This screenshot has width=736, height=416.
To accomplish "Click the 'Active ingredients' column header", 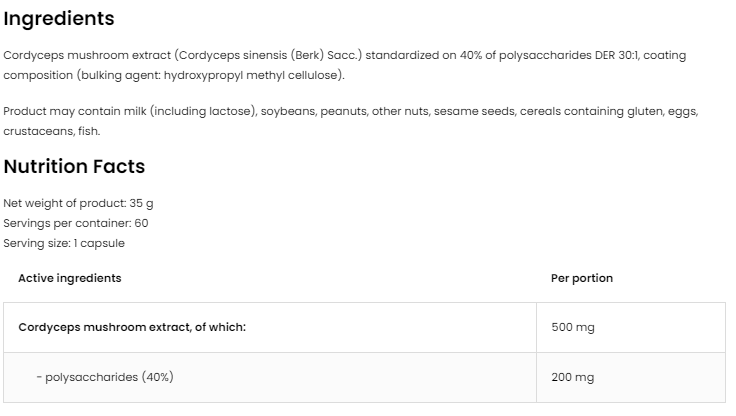I will [x=70, y=278].
